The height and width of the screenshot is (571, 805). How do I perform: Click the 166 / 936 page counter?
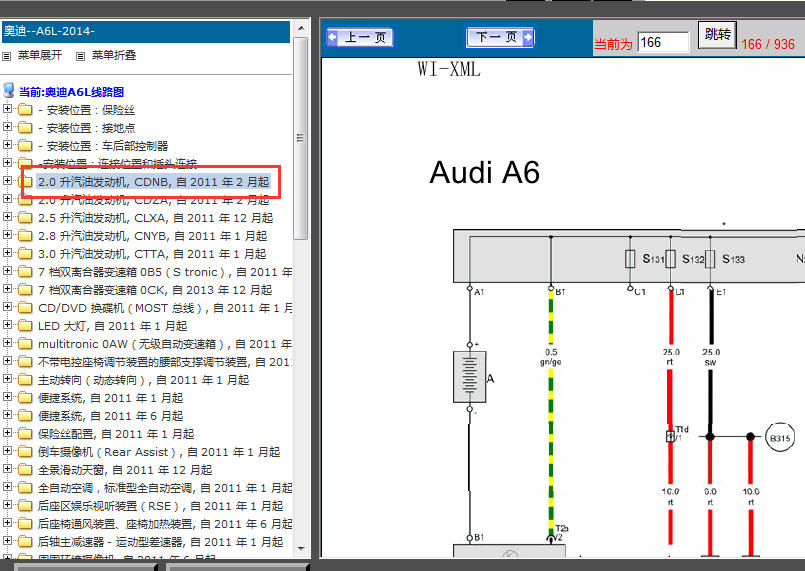[768, 44]
